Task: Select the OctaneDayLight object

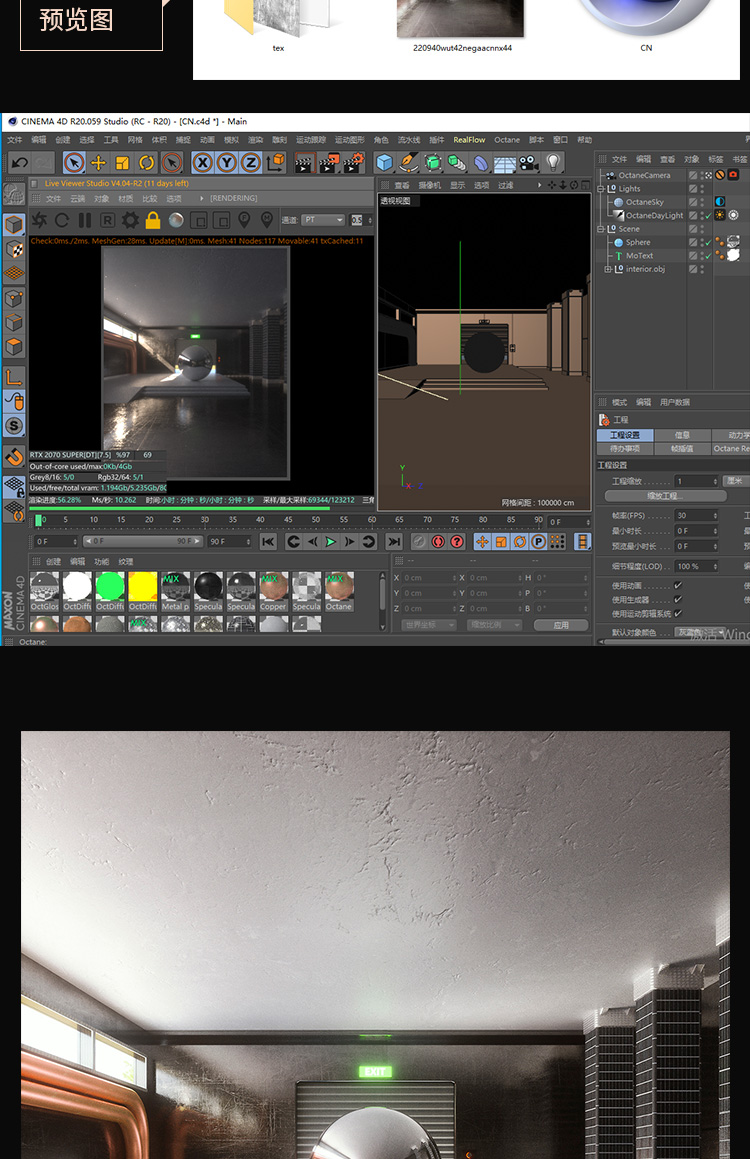Action: (x=655, y=216)
